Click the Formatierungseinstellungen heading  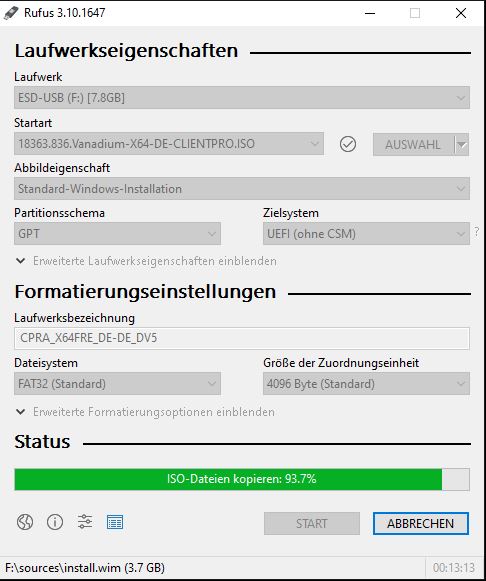145,292
